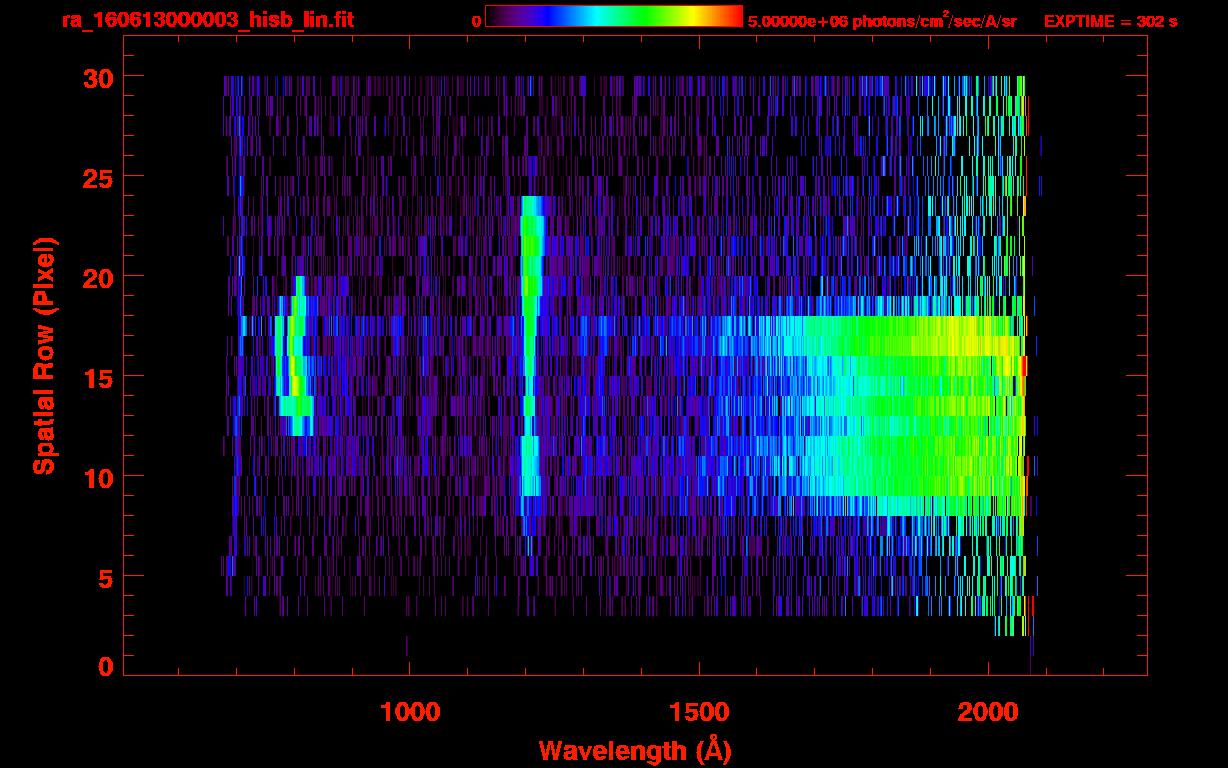Click the 1000 wavelength tick label
This screenshot has width=1228, height=768.
410,711
